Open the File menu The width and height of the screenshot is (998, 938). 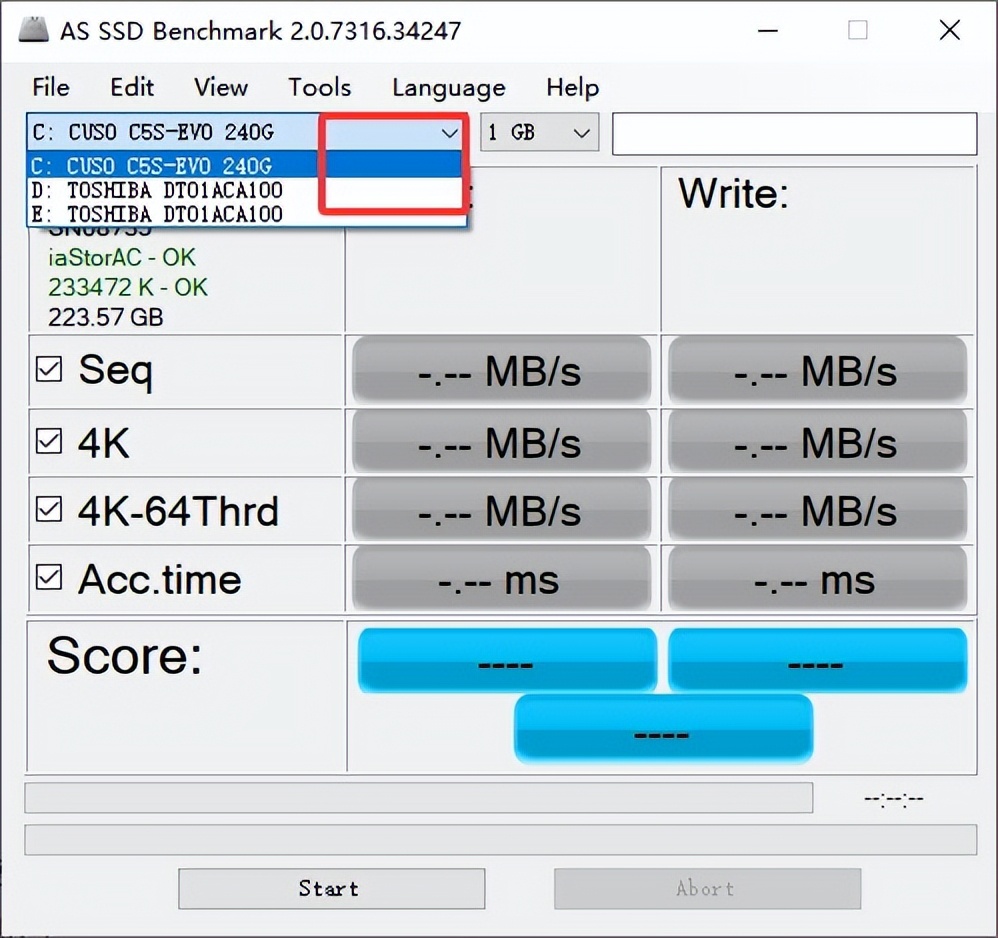[50, 87]
